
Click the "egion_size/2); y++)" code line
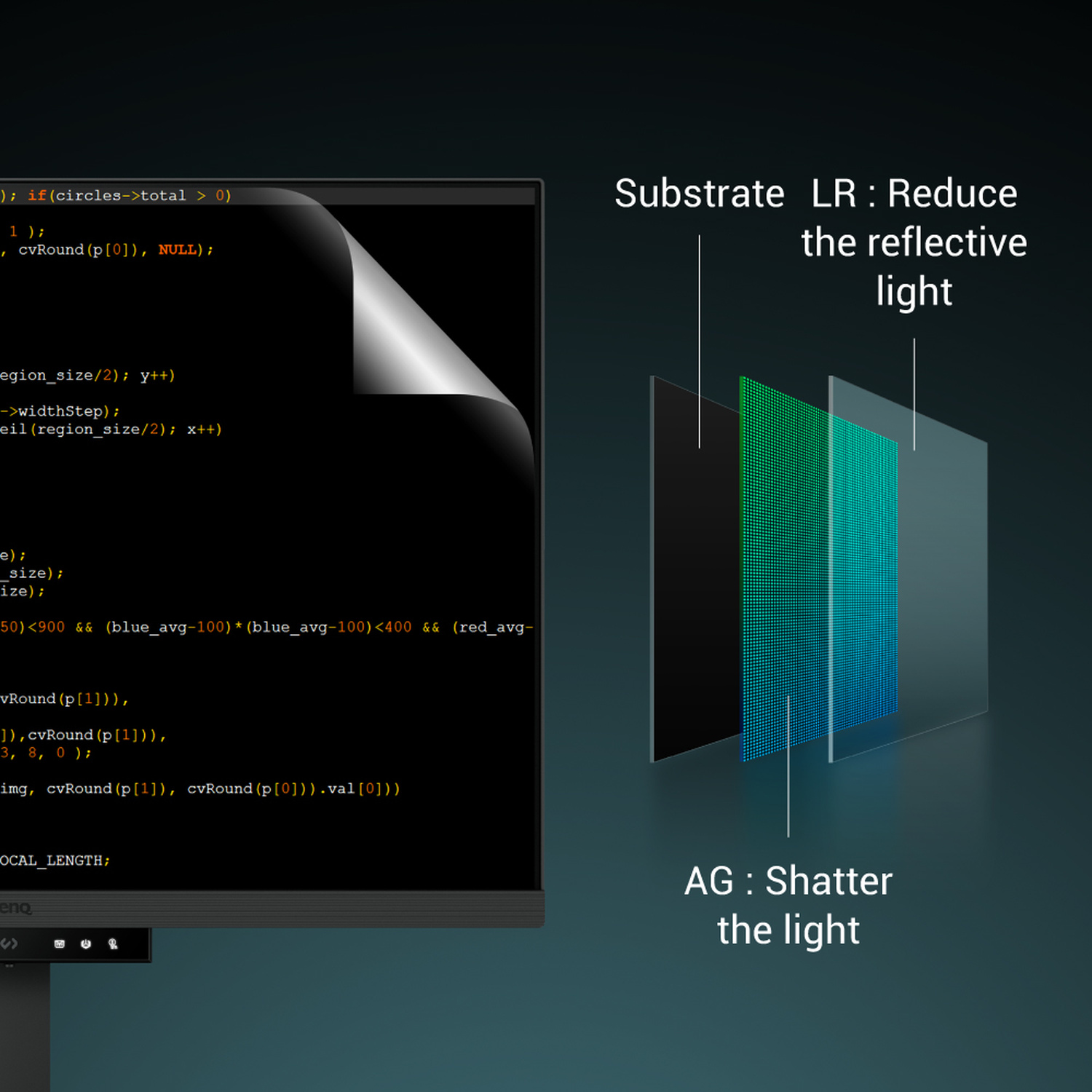tap(87, 376)
